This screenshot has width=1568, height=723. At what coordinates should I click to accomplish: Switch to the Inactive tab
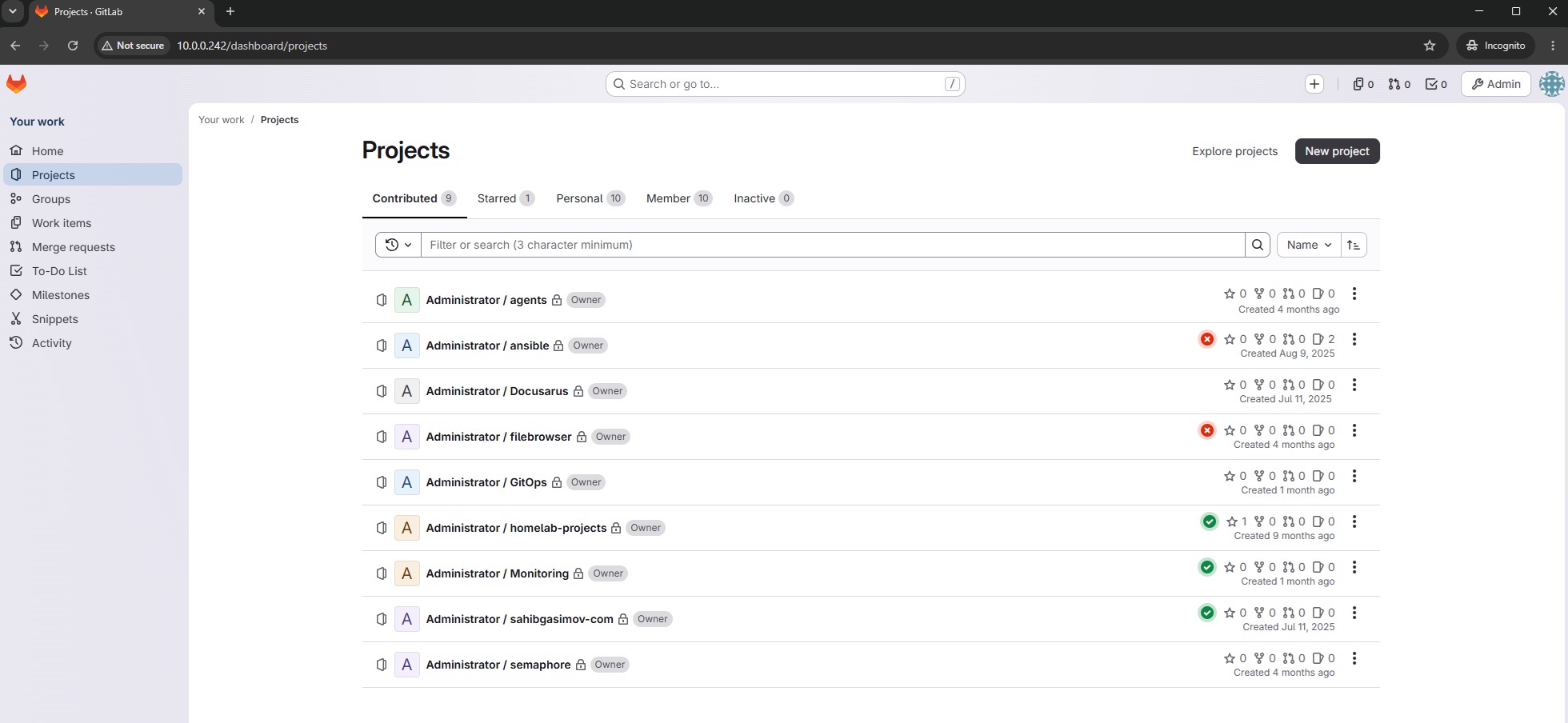763,198
